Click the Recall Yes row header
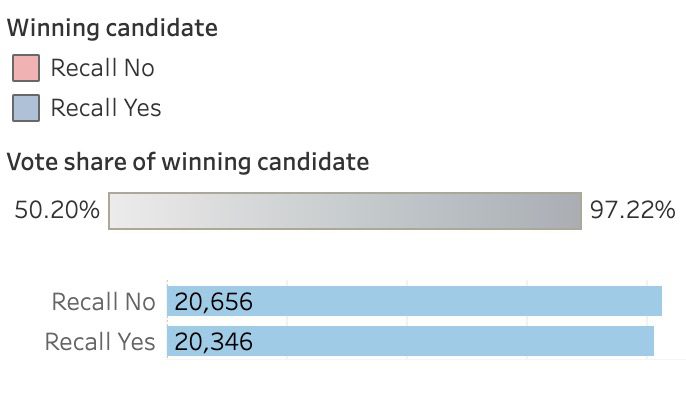Viewport: 686px width, 402px height. (100, 342)
